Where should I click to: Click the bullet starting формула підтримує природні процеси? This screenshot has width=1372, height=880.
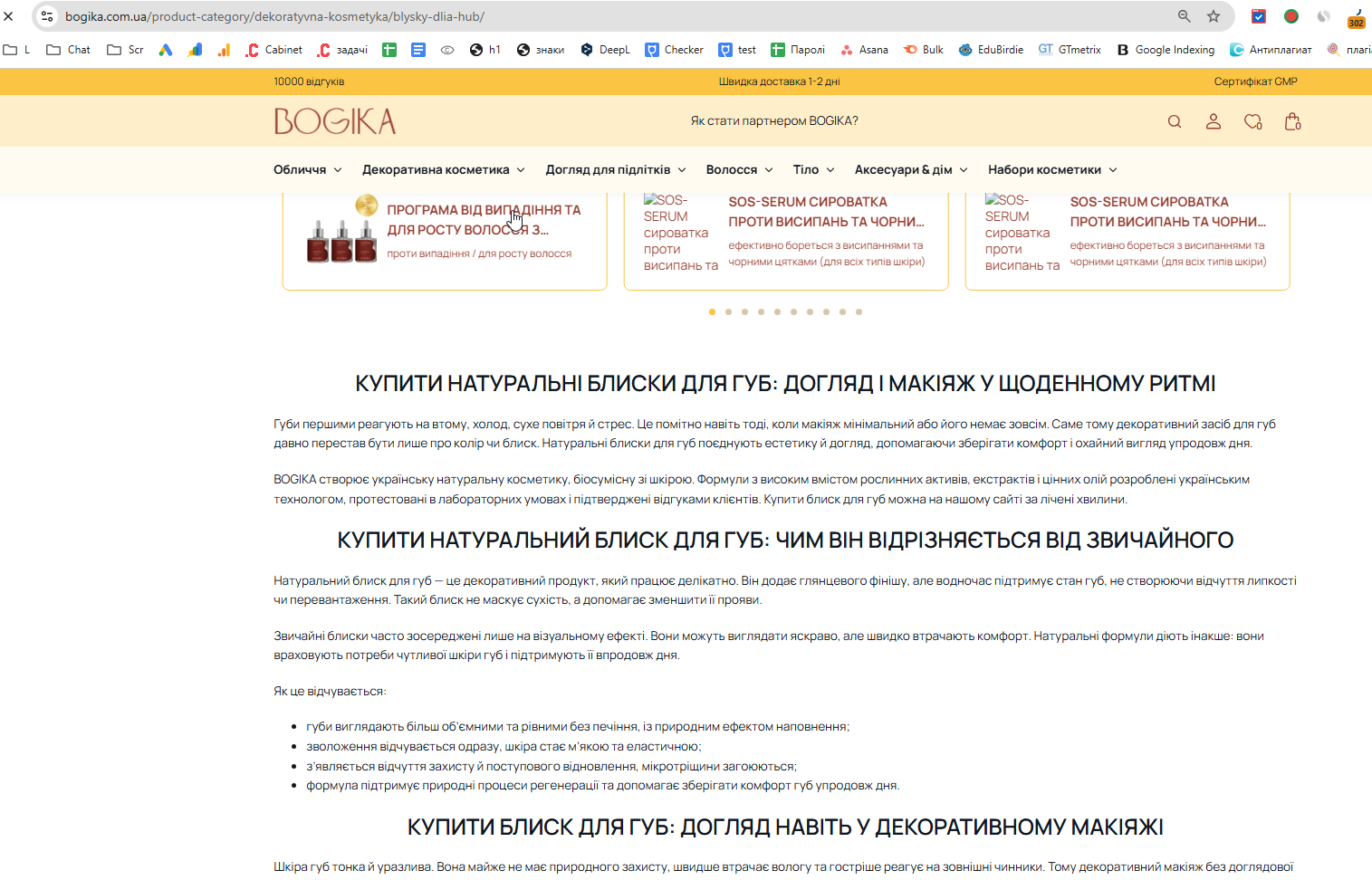coord(603,785)
